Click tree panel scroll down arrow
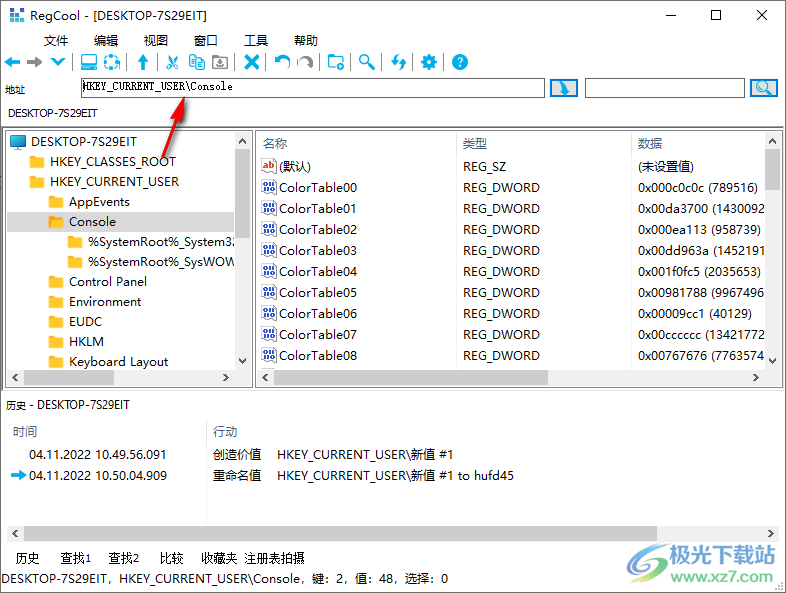This screenshot has height=593, width=786. coord(243,361)
